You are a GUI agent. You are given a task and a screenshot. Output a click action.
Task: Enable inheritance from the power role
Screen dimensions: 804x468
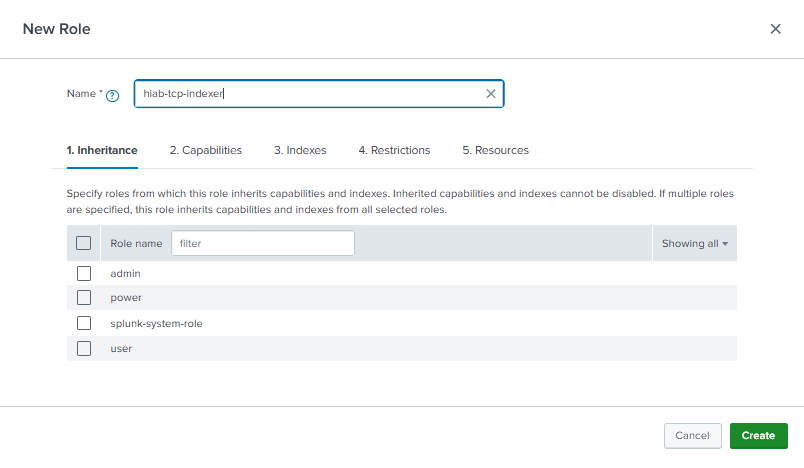pyautogui.click(x=84, y=298)
